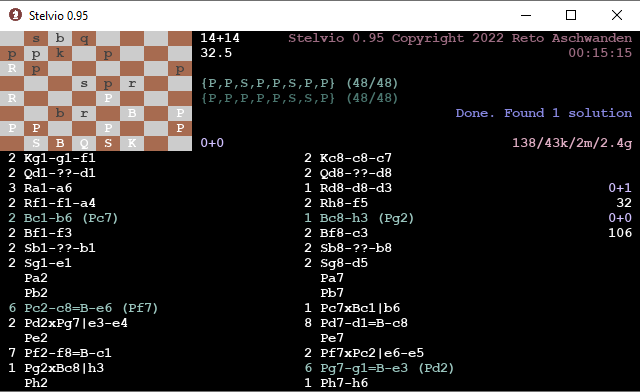Image resolution: width=640 pixels, height=392 pixels.
Task: Click the black pawn on h6
Action: click(180, 68)
